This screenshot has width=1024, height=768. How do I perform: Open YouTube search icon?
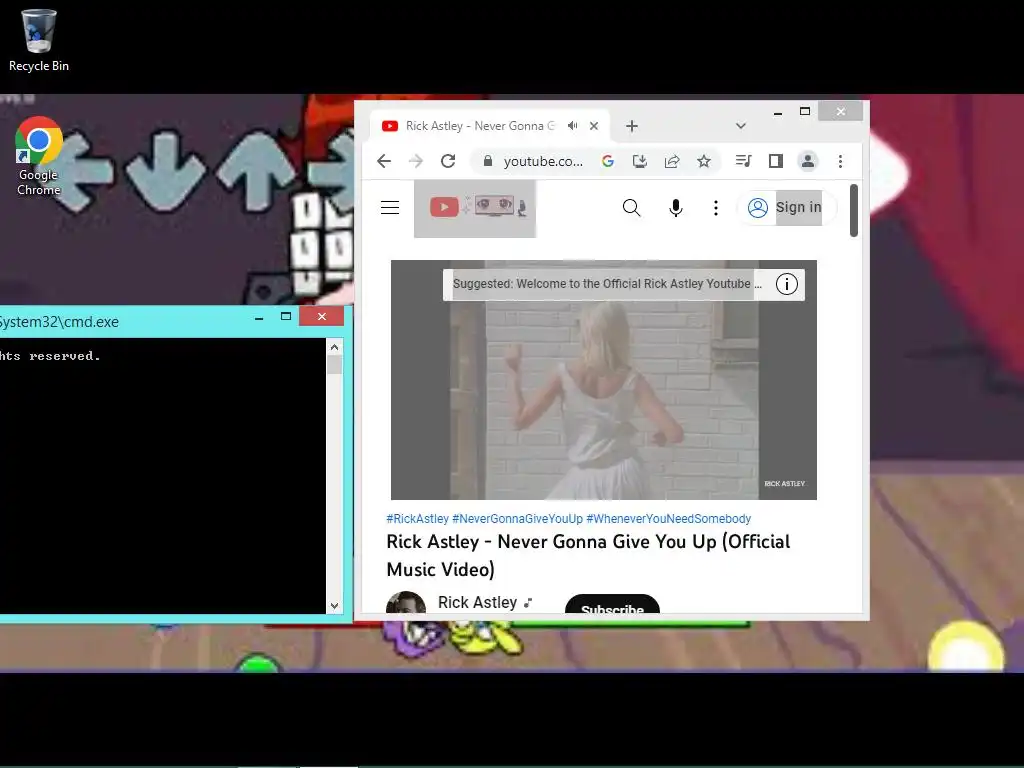632,208
